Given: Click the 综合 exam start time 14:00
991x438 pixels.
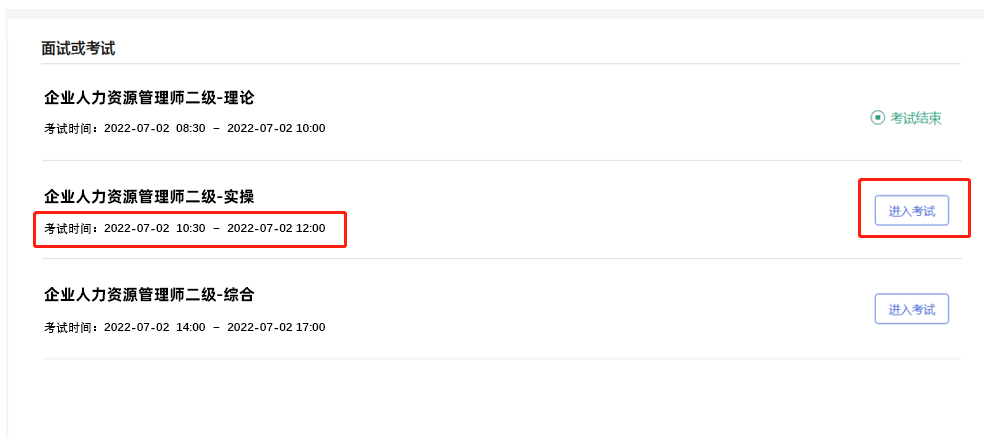Looking at the screenshot, I should click(190, 327).
